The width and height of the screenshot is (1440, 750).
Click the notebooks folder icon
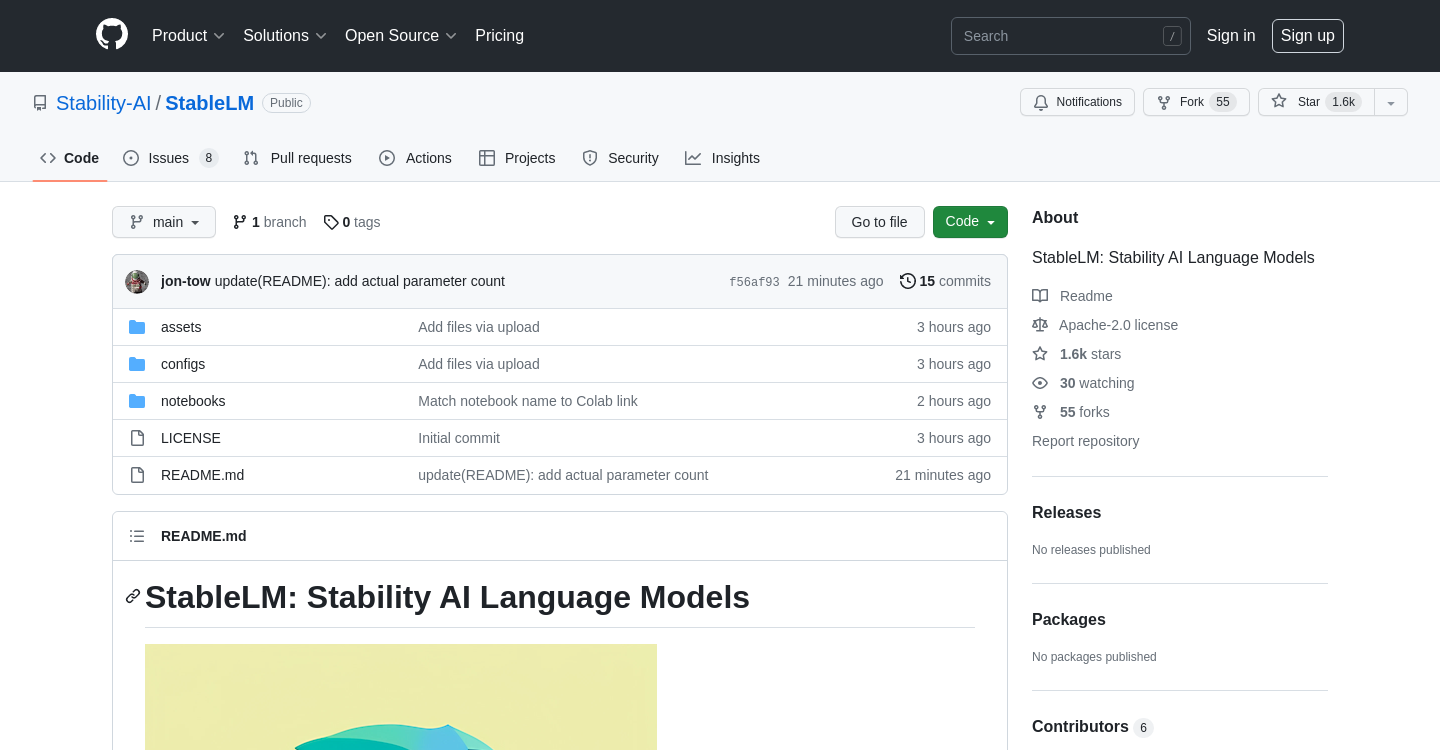coord(137,401)
